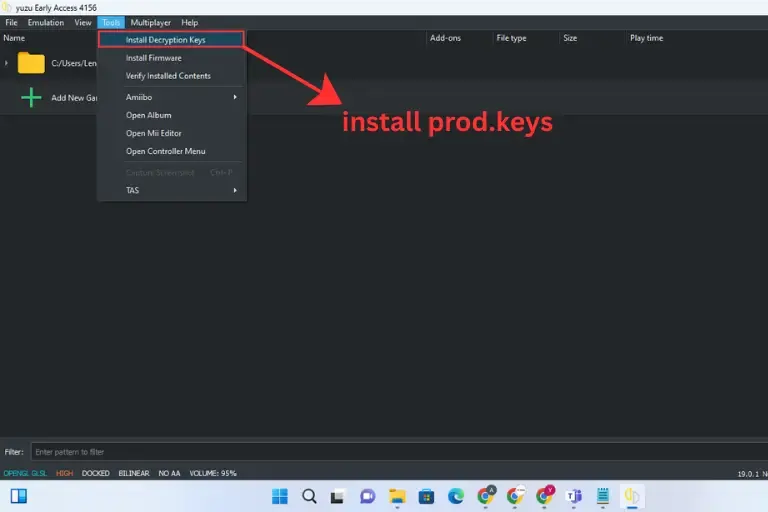
Task: Toggle the BILINEAR filter status button
Action: (x=134, y=473)
